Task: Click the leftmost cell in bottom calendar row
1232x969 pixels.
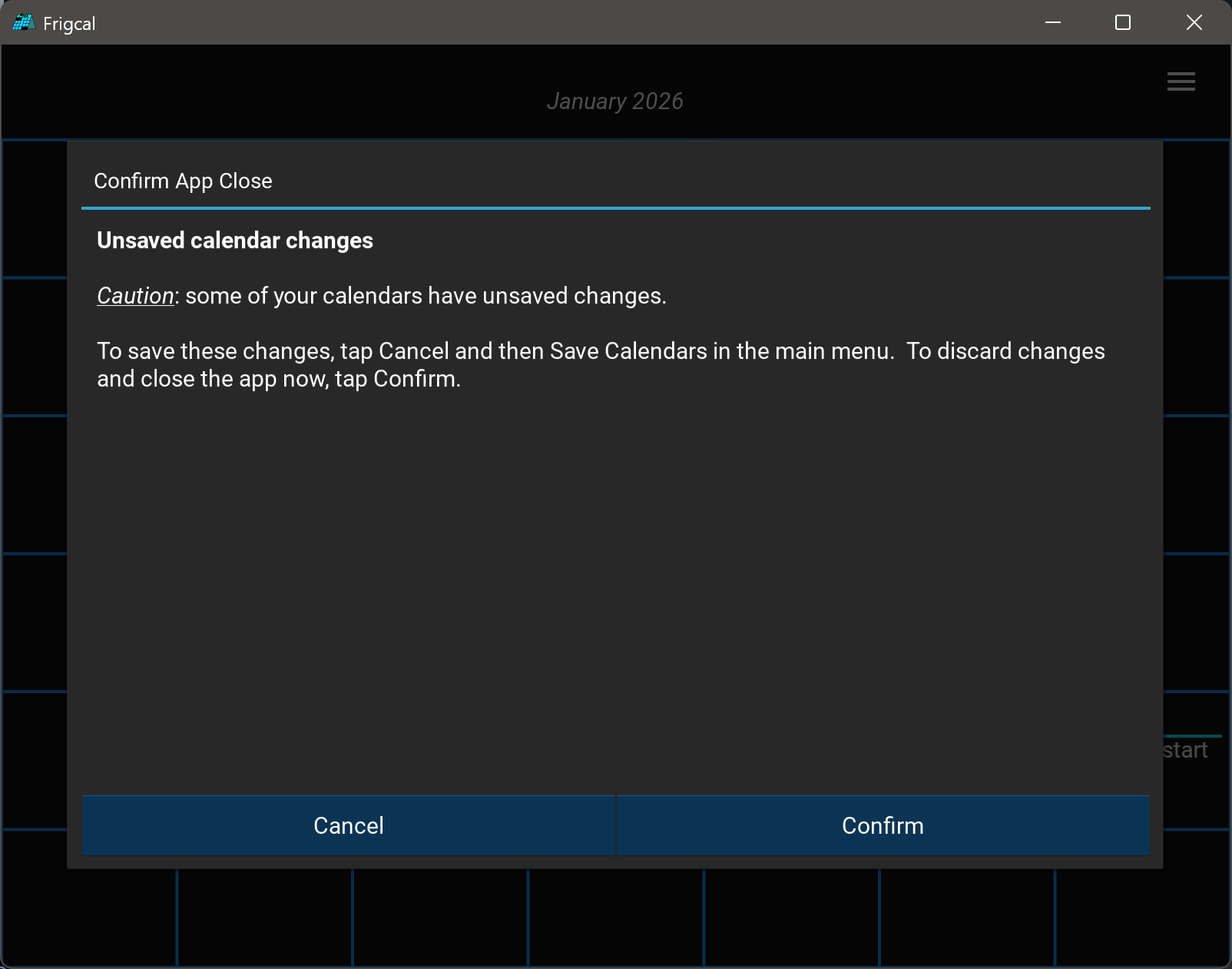Action: pyautogui.click(x=89, y=918)
